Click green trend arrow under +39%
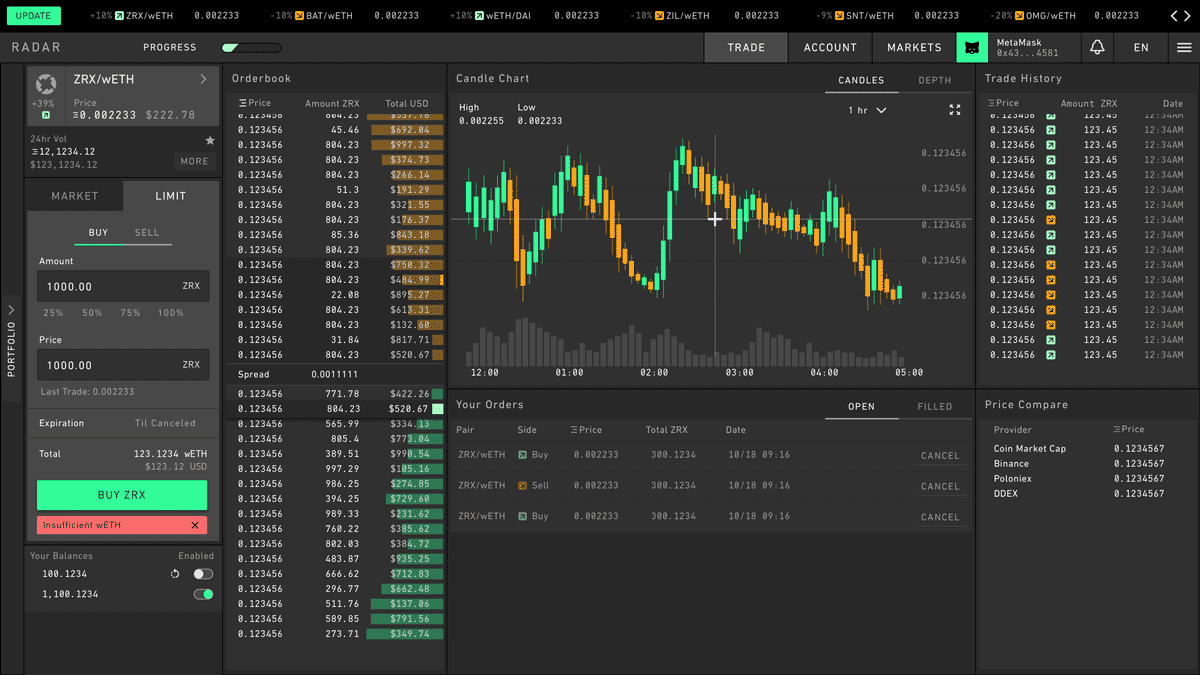 pyautogui.click(x=45, y=116)
